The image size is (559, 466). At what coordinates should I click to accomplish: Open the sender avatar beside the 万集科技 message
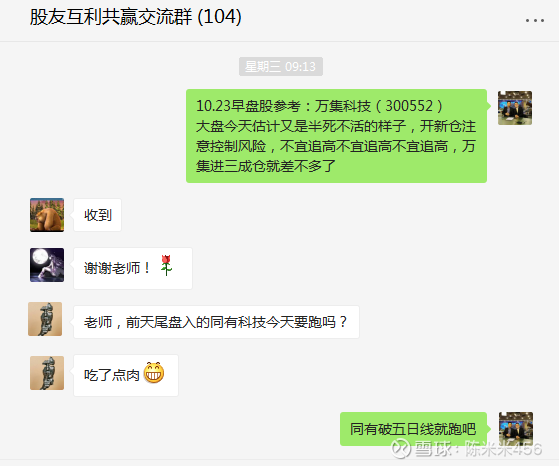(515, 108)
